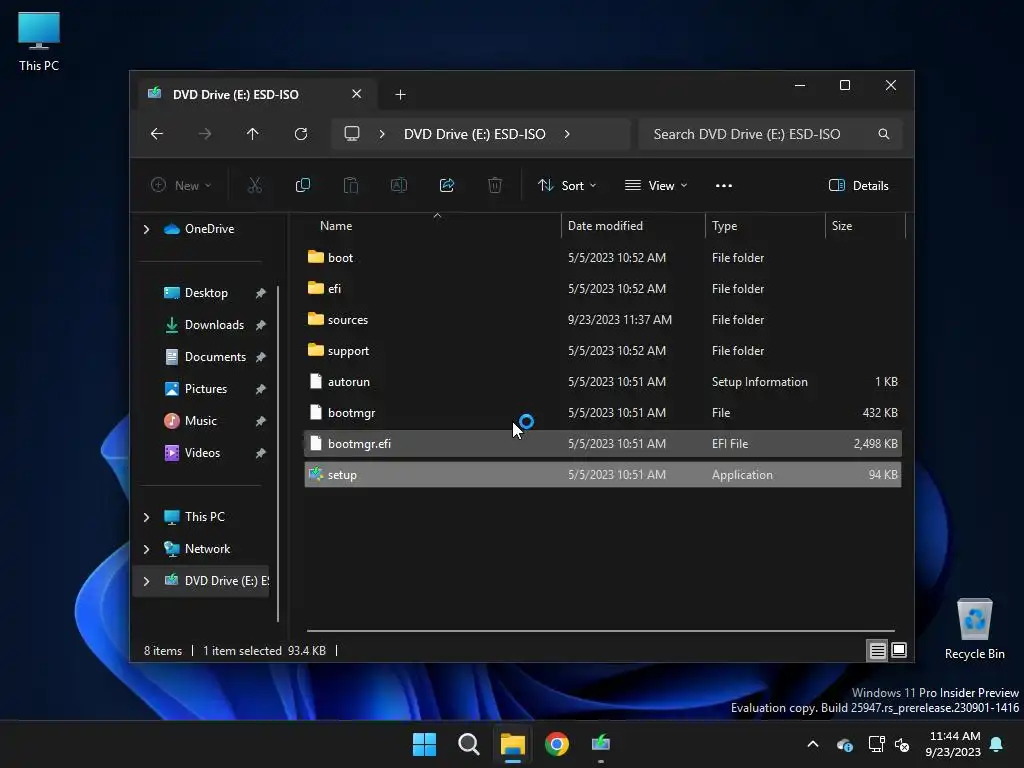Open the Sort dropdown
Viewport: 1024px width, 768px height.
click(x=567, y=185)
